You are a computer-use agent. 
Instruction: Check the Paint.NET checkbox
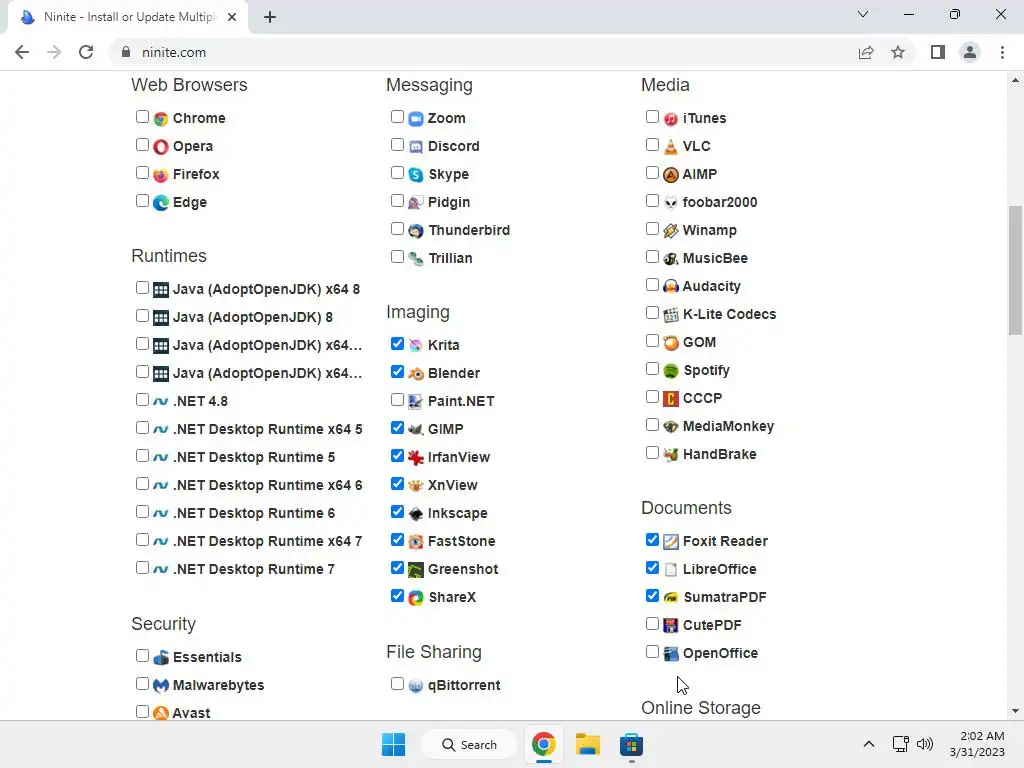pyautogui.click(x=397, y=400)
